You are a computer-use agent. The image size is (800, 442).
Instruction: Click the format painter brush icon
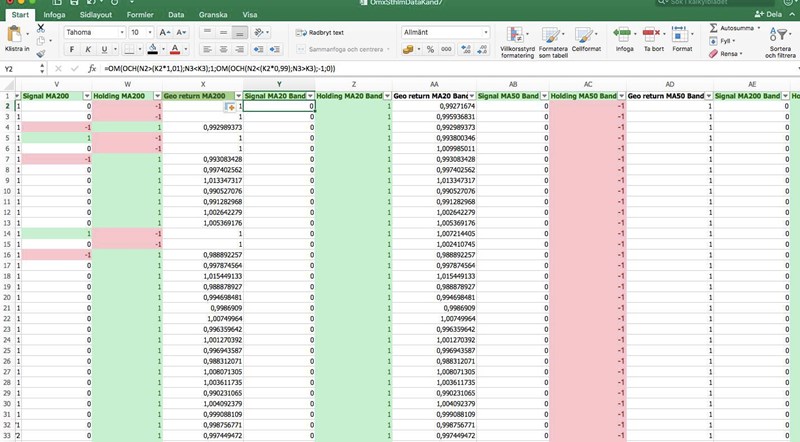(x=41, y=56)
